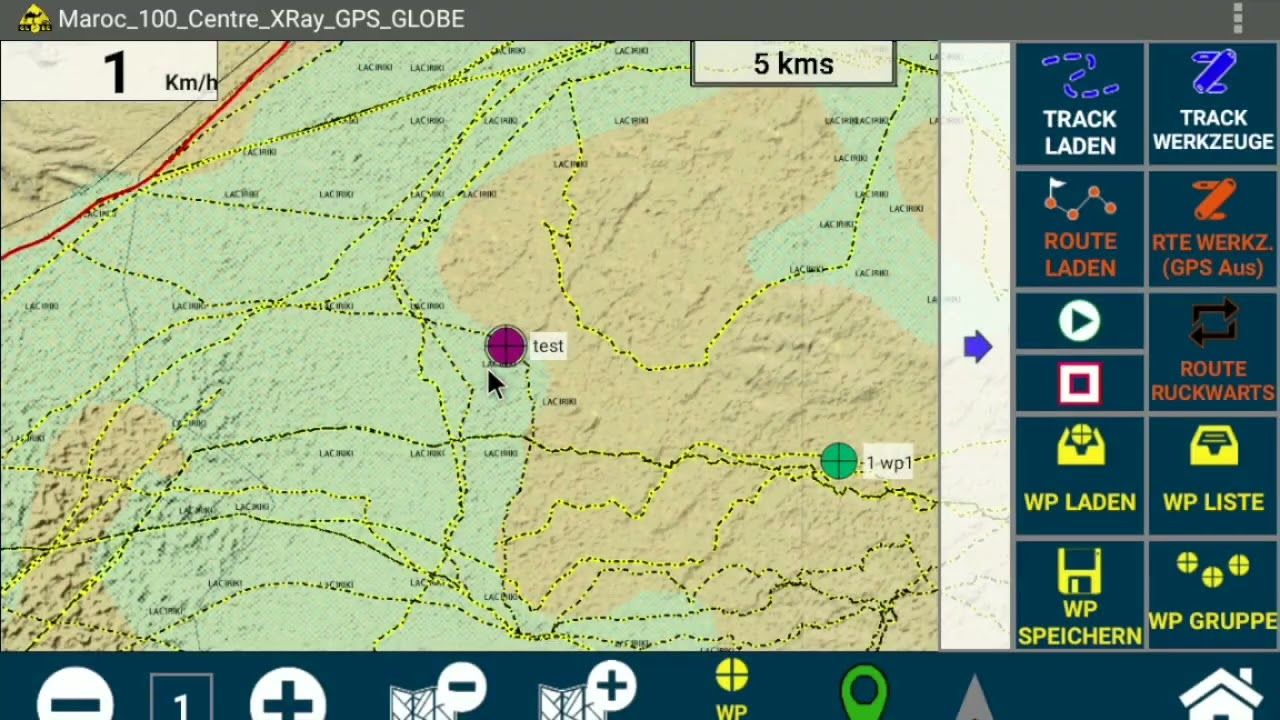Open WP LADEN to load waypoints

1079,476
